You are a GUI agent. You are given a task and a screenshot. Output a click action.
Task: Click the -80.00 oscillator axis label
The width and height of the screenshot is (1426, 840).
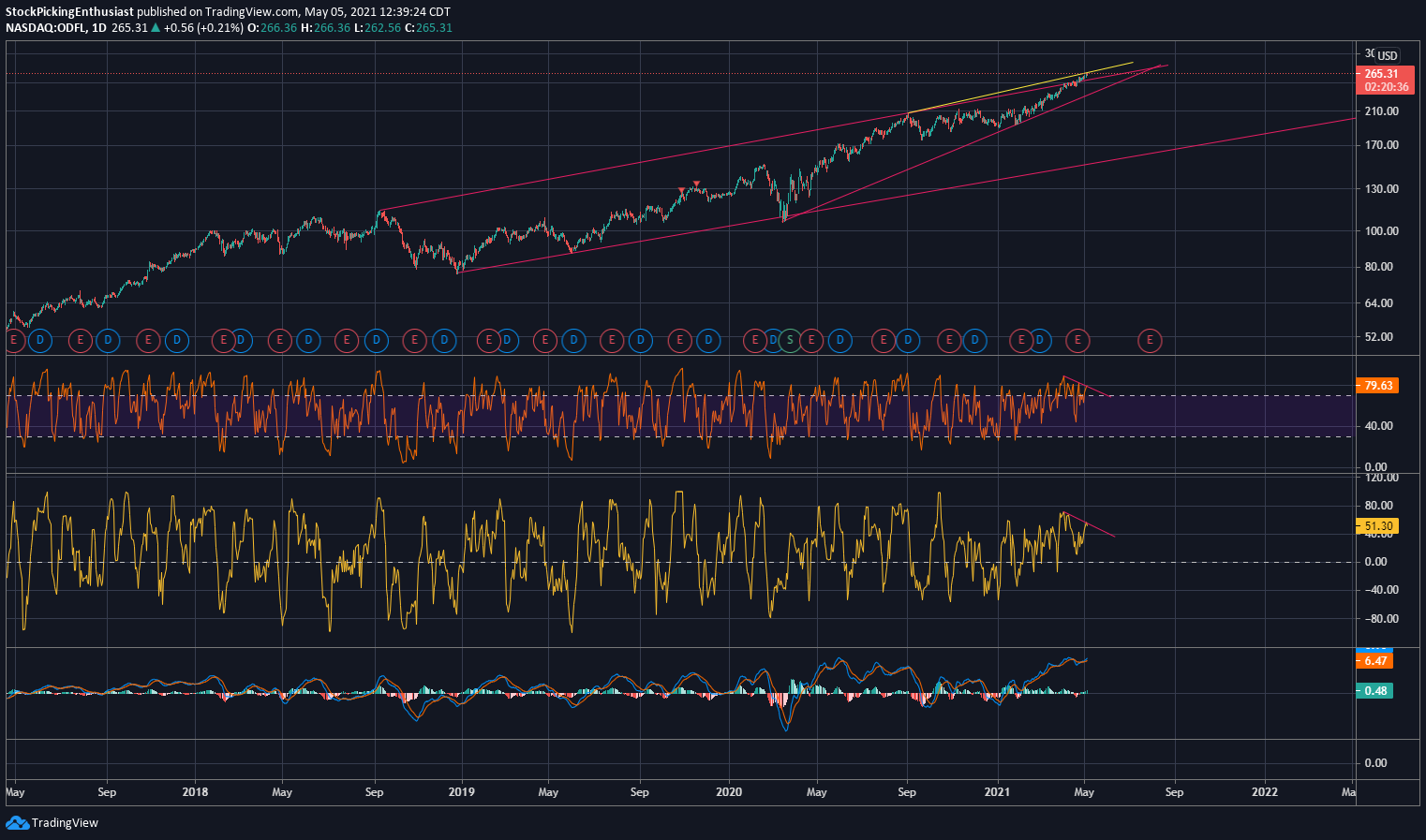[1381, 619]
